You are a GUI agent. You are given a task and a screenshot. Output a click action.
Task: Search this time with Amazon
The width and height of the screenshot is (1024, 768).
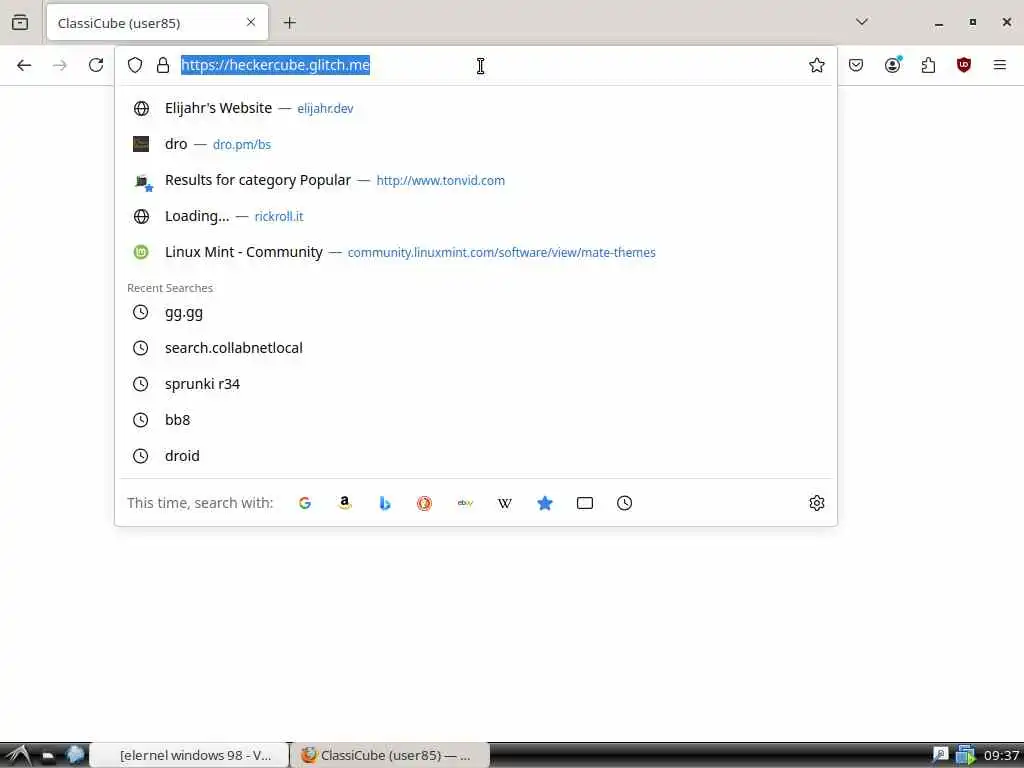345,503
